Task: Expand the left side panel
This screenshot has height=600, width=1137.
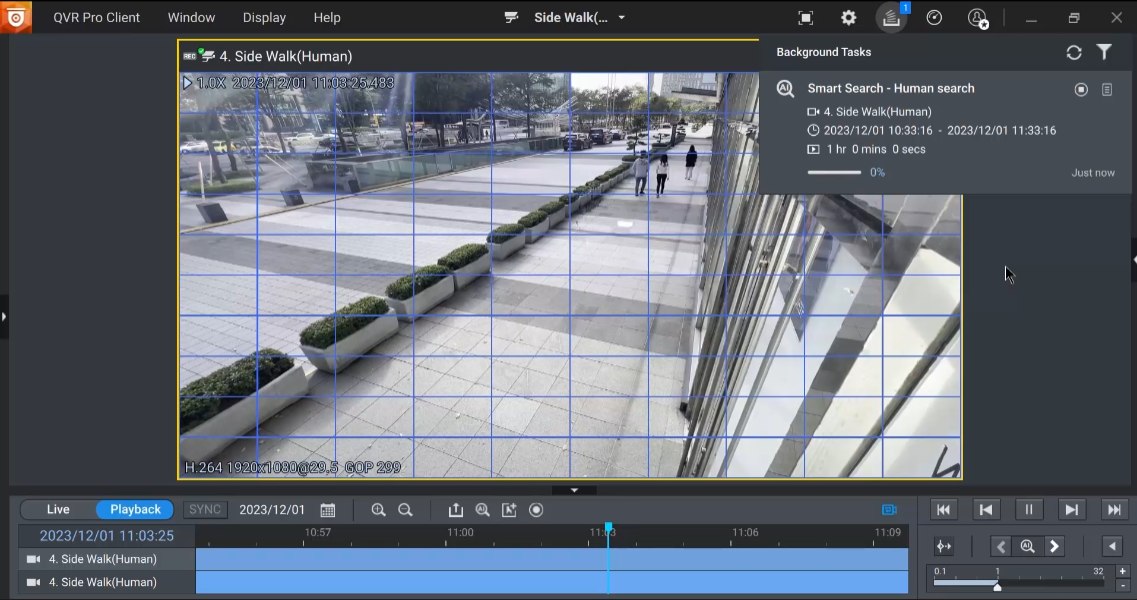Action: pos(4,317)
